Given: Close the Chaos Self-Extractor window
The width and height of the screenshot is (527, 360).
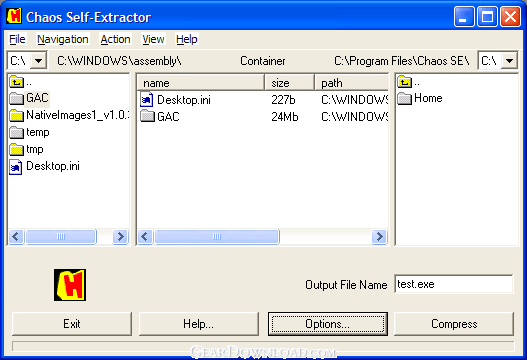Looking at the screenshot, I should 510,16.
